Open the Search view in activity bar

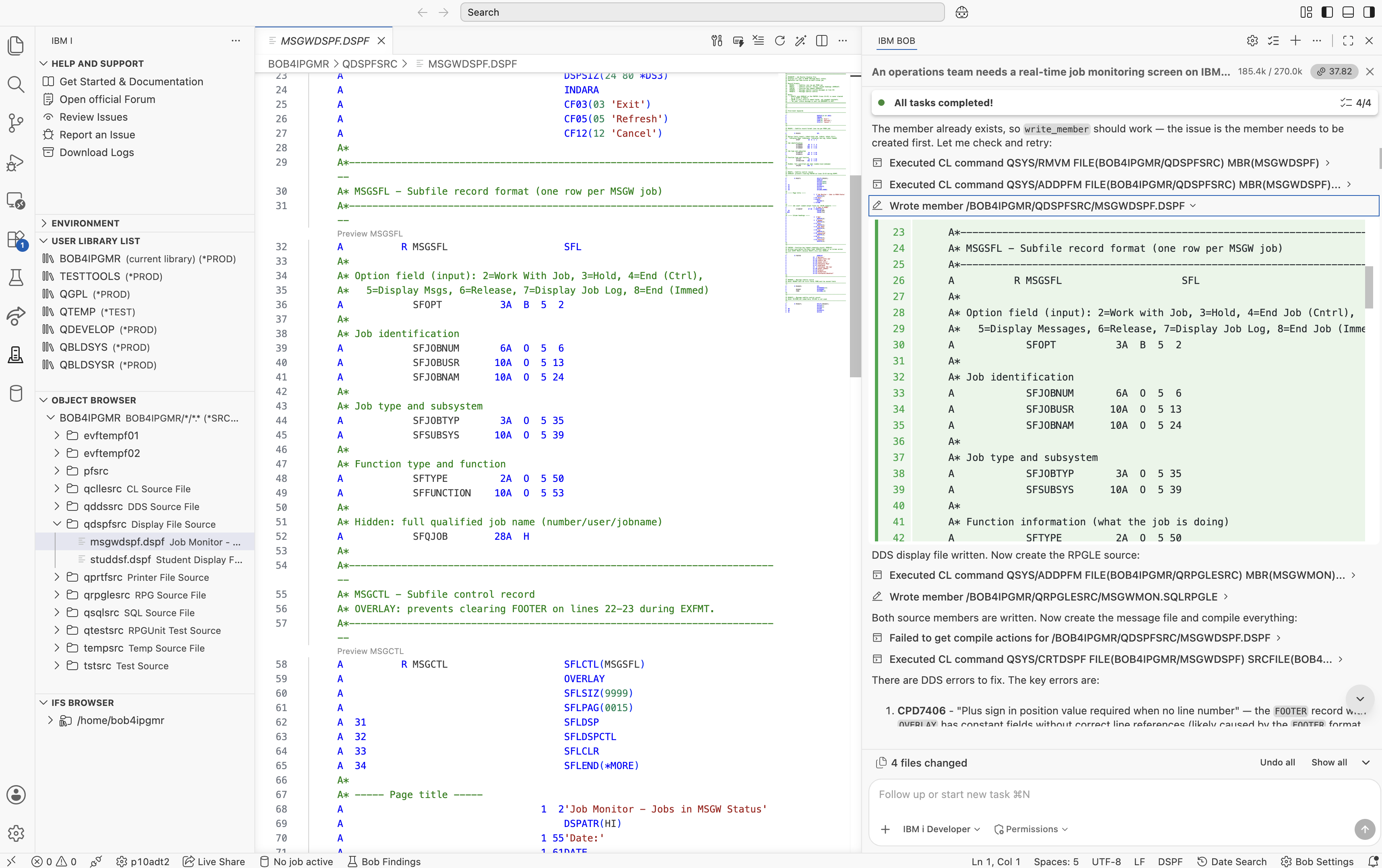16,84
